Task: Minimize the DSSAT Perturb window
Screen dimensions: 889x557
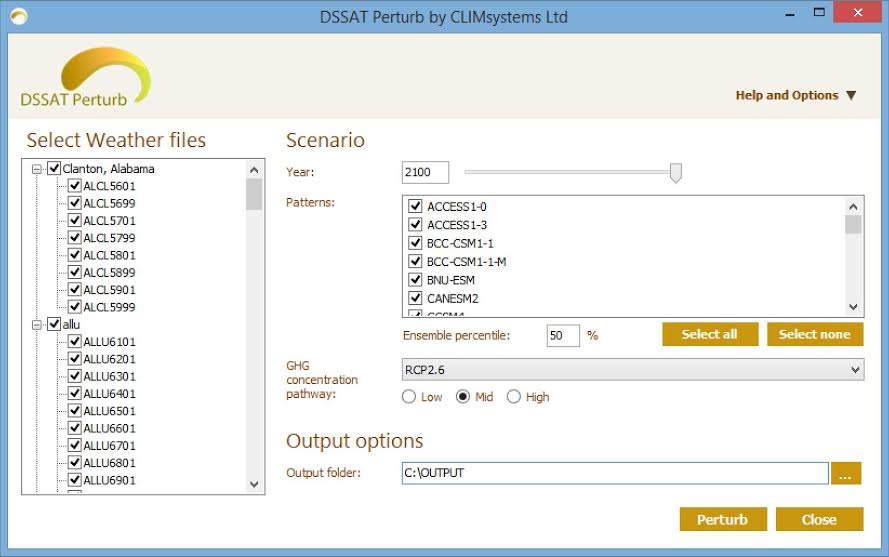Action: click(x=790, y=14)
